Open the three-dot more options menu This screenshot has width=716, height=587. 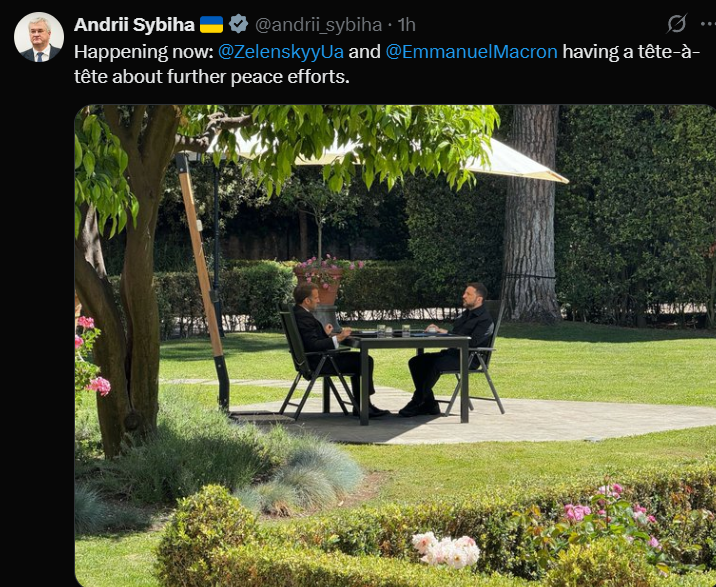pos(709,24)
